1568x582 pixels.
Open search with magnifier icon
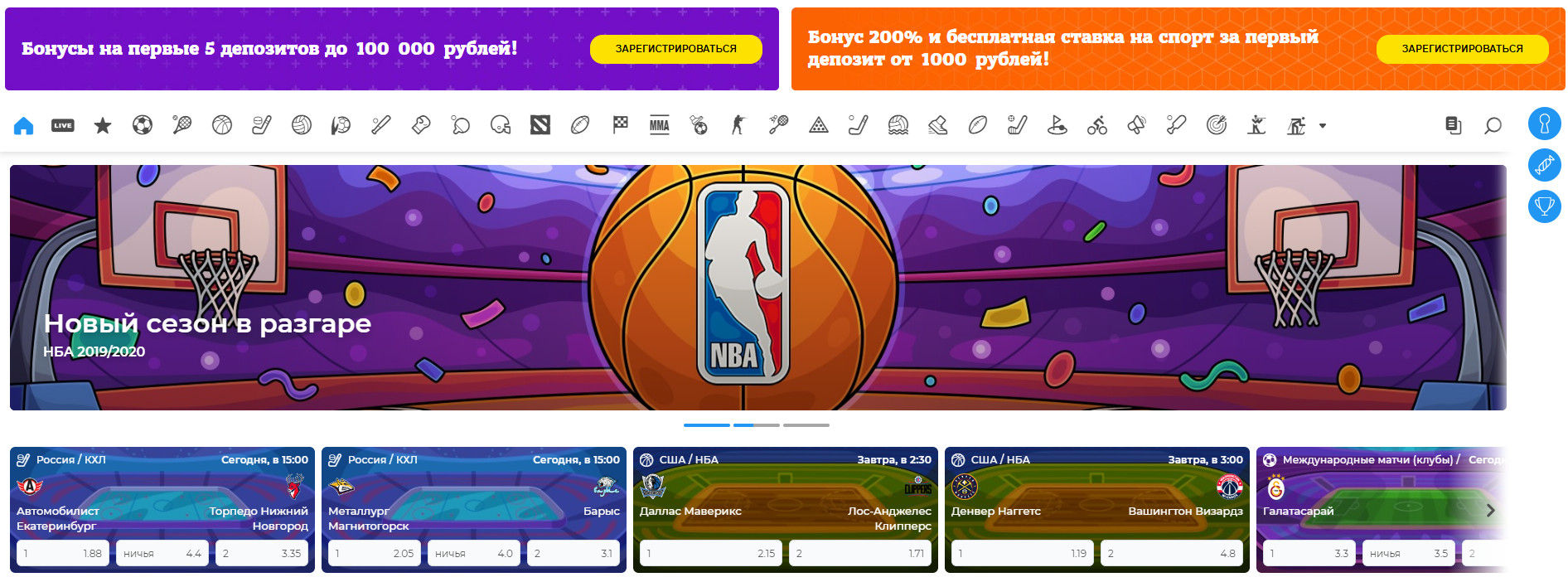click(x=1493, y=125)
